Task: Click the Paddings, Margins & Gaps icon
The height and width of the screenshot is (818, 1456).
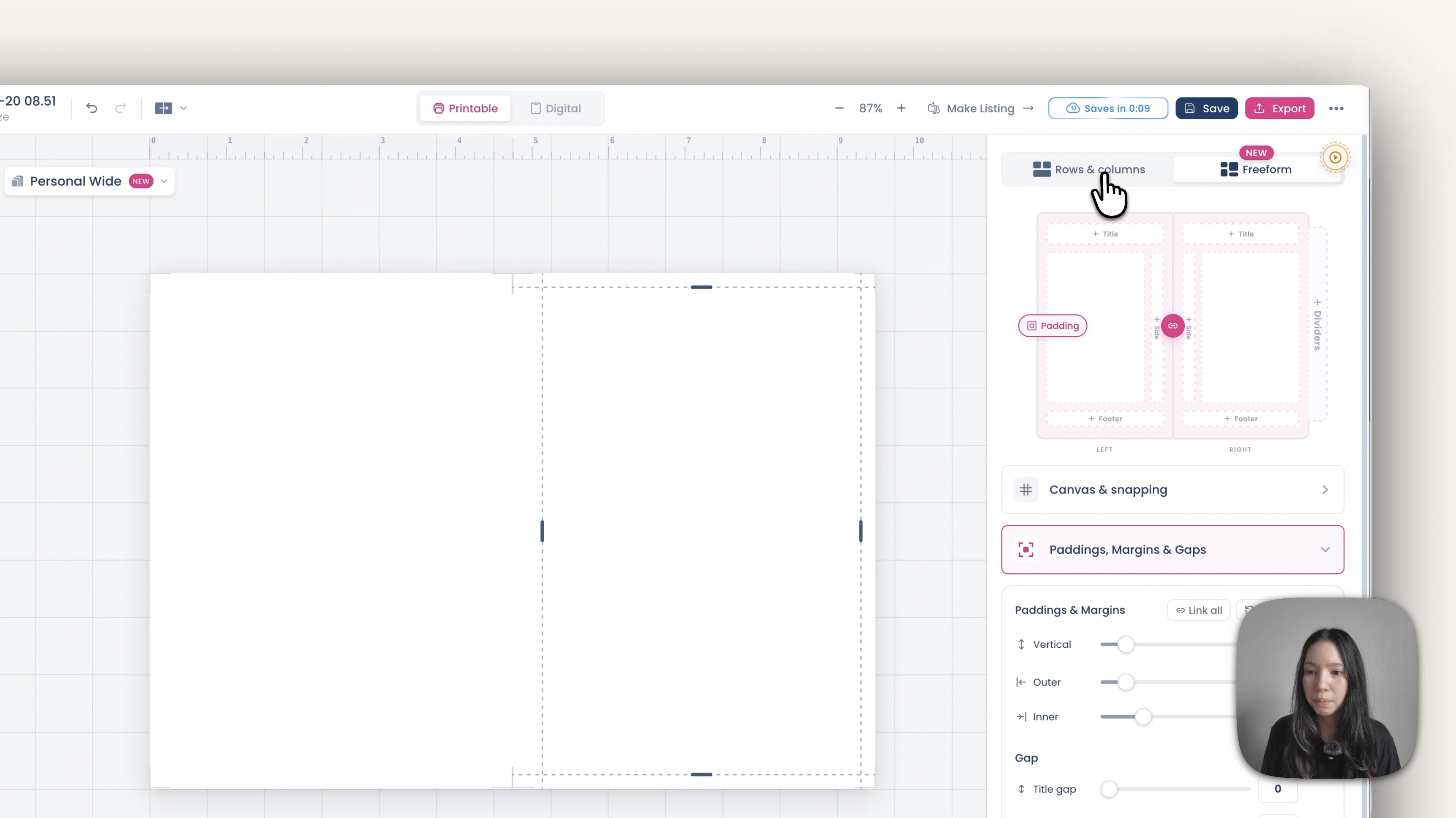Action: pos(1026,549)
